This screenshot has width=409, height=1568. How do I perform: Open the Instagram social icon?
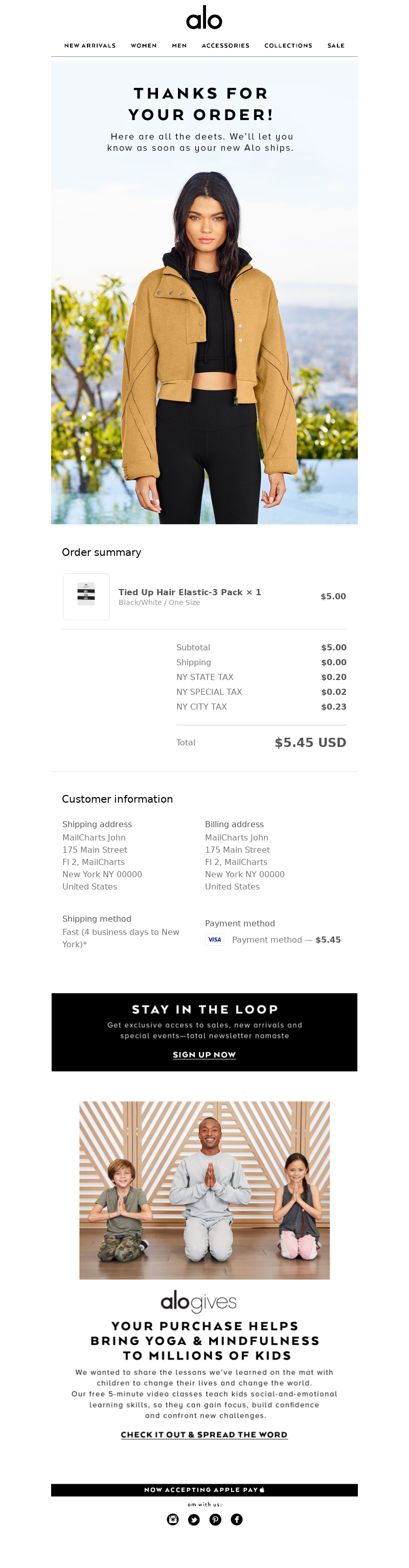pos(173,1519)
